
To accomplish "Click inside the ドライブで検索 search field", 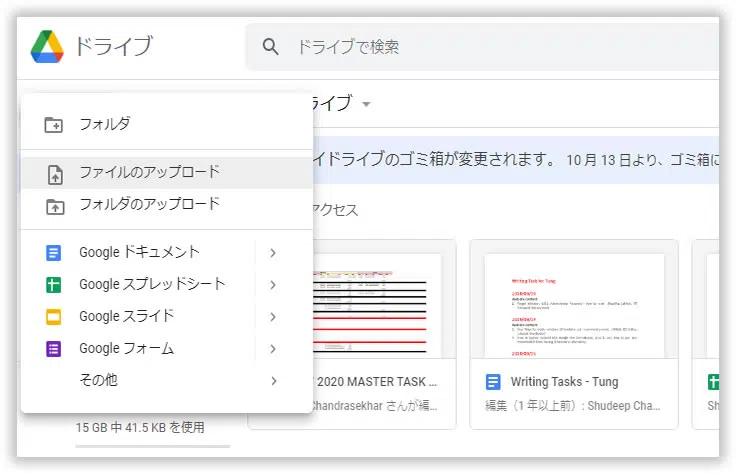I will click(x=483, y=46).
